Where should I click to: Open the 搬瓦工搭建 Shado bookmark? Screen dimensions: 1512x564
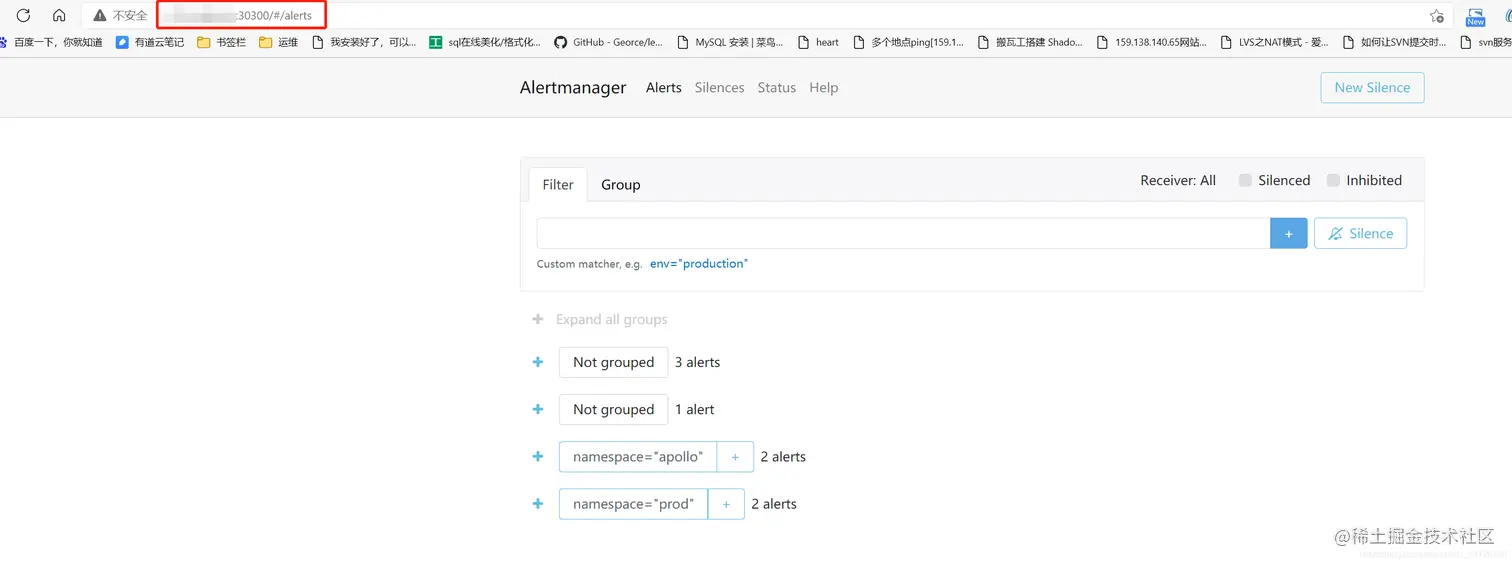tap(1030, 42)
